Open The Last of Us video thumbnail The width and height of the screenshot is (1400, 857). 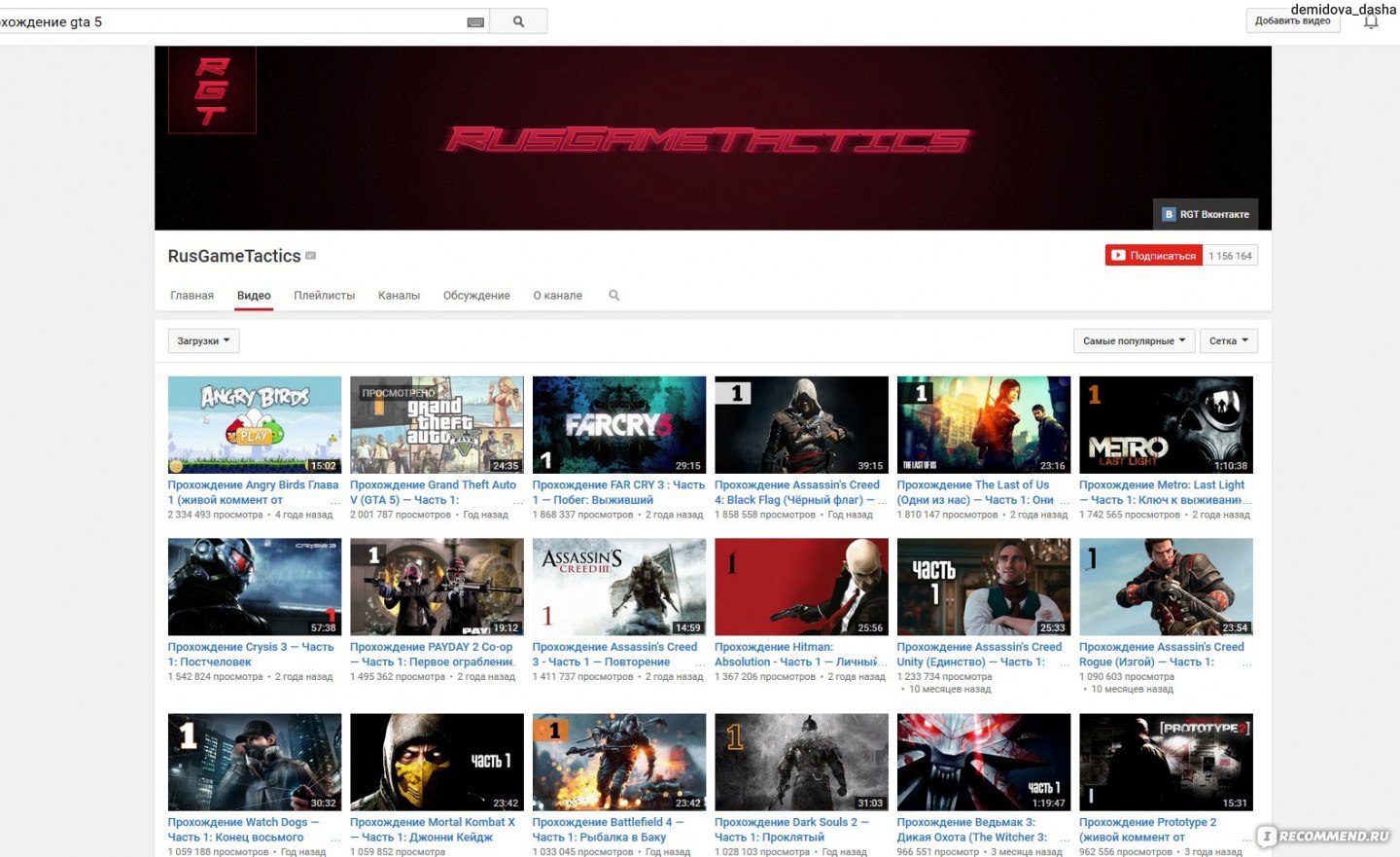coord(984,425)
